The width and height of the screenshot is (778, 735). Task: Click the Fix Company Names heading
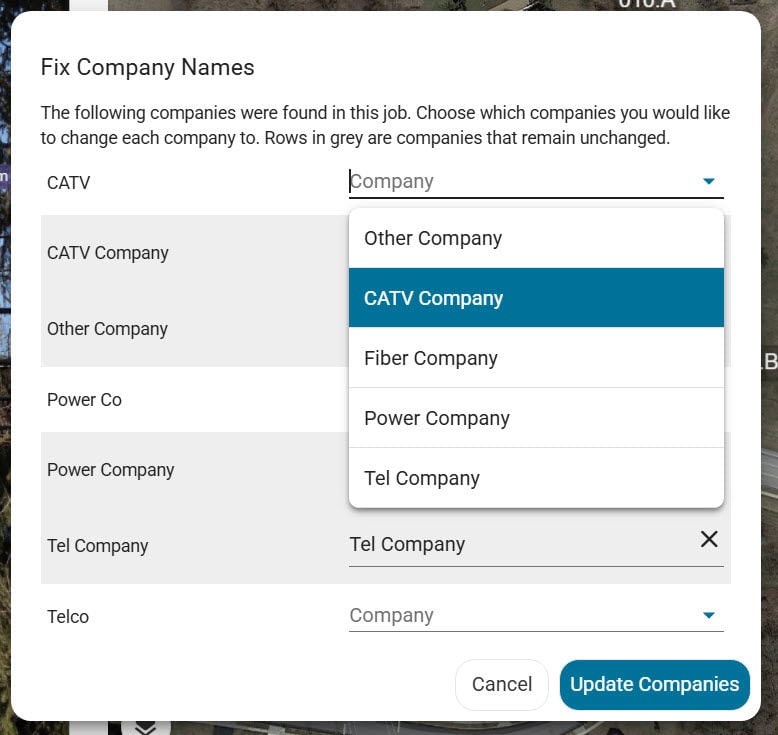[x=147, y=67]
